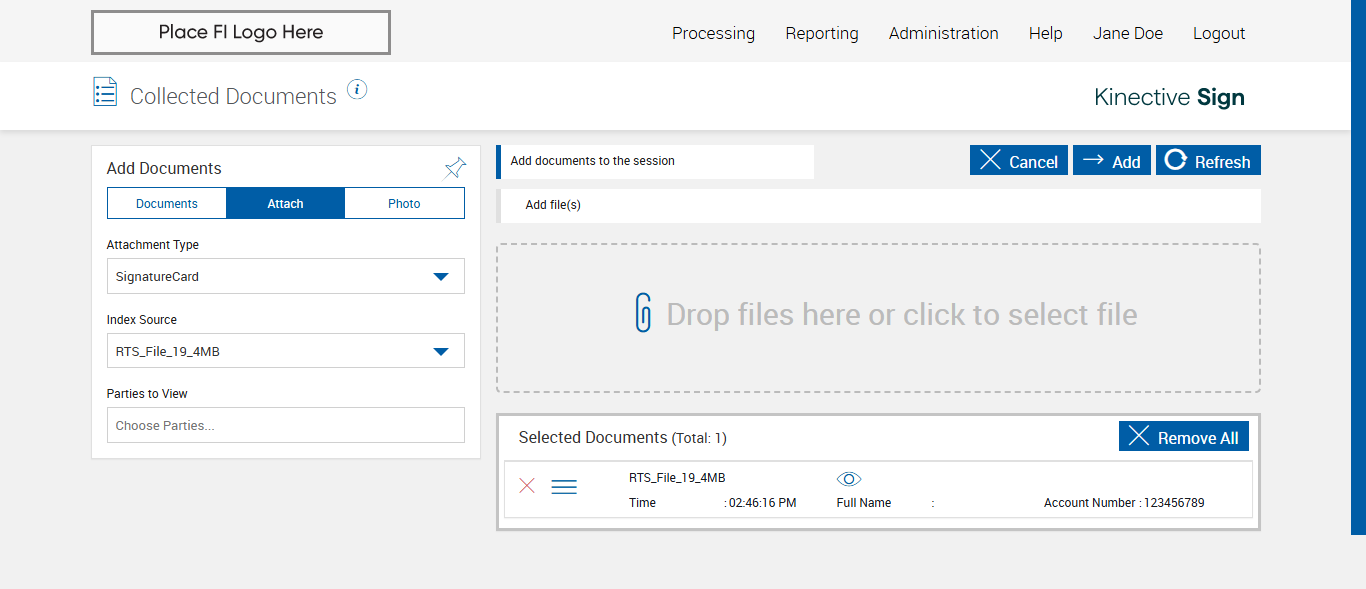
Task: Select the Attach tab
Action: pyautogui.click(x=285, y=203)
